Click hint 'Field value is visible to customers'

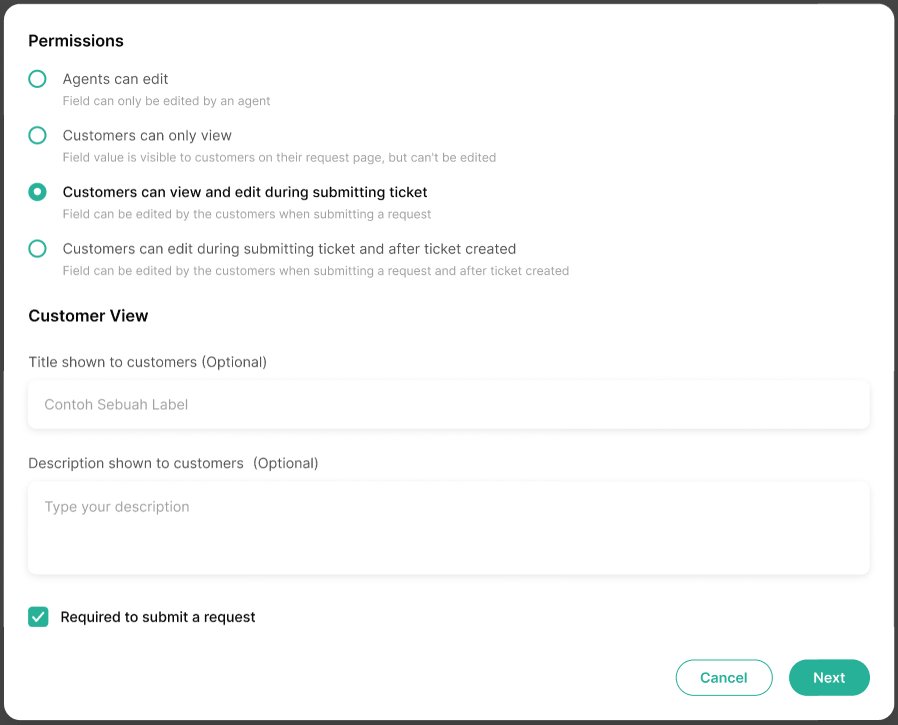coord(279,157)
